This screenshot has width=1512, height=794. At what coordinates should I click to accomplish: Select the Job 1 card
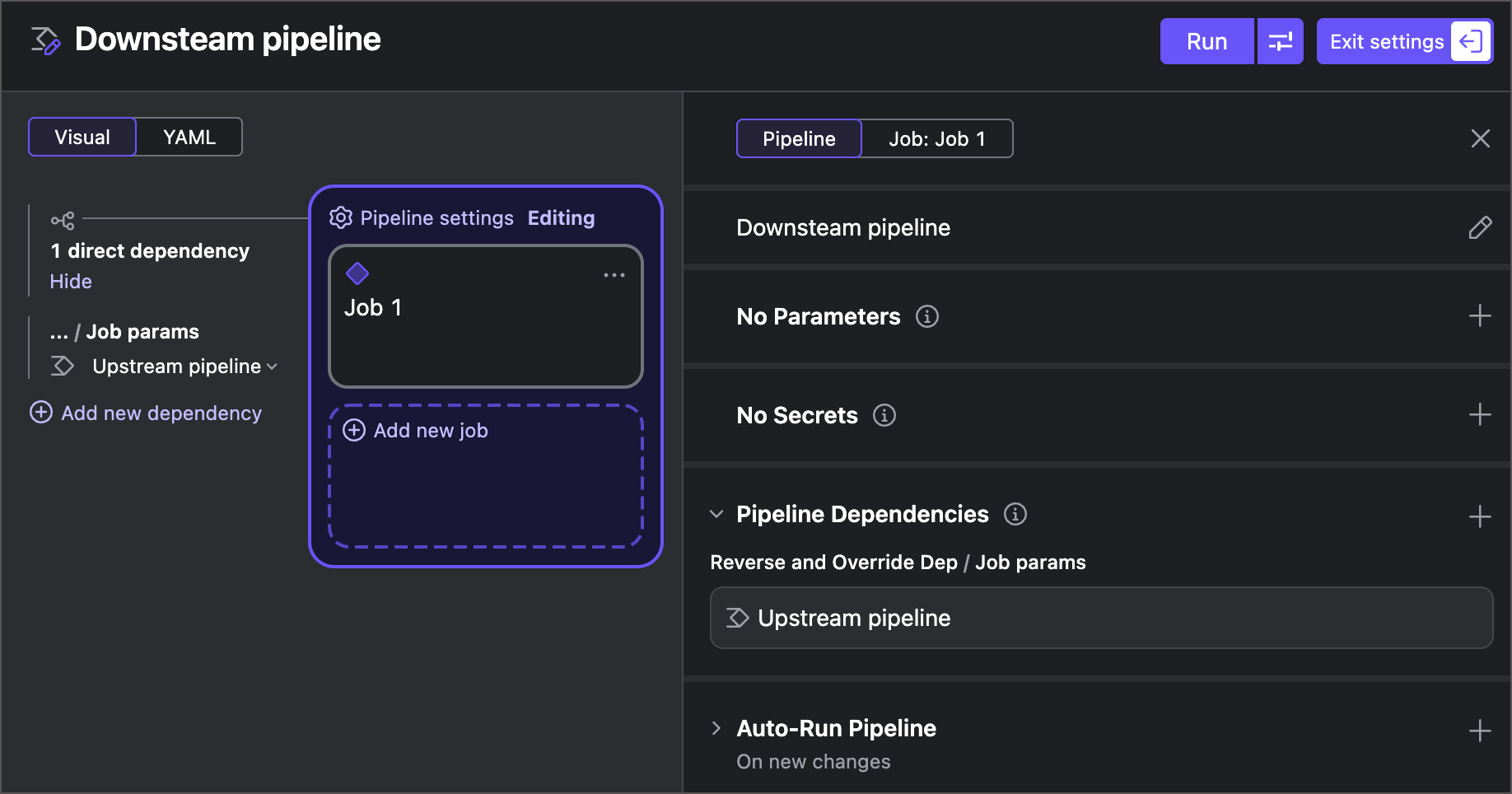[x=486, y=316]
